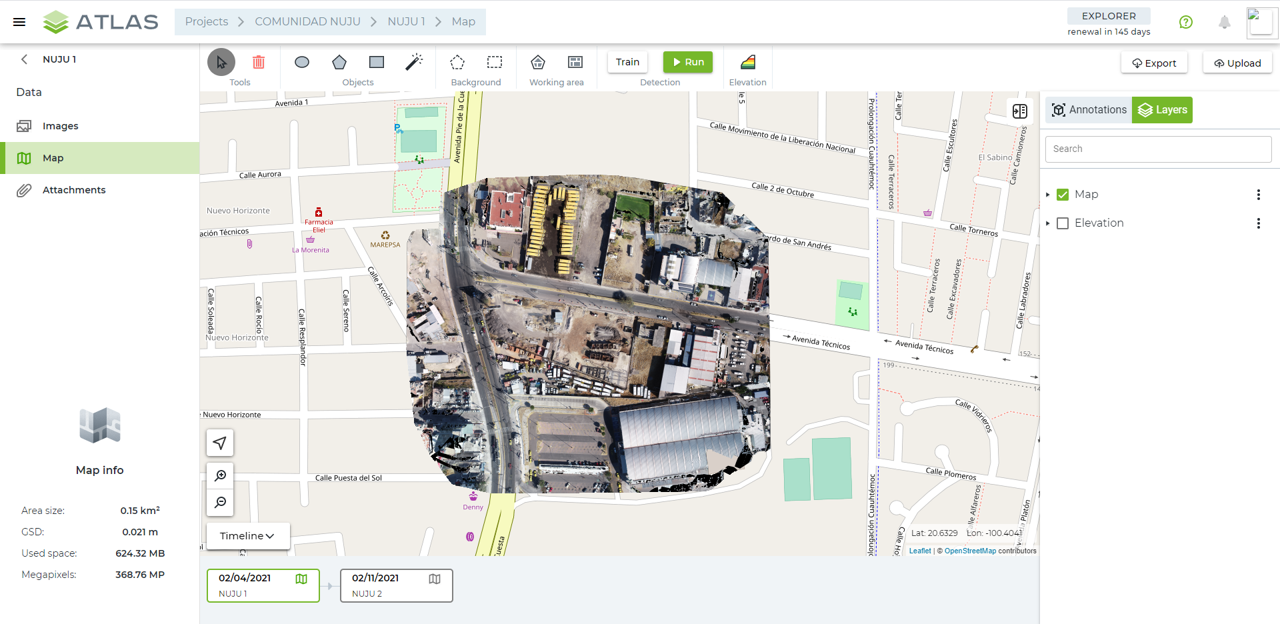Click the Export button

1154,63
